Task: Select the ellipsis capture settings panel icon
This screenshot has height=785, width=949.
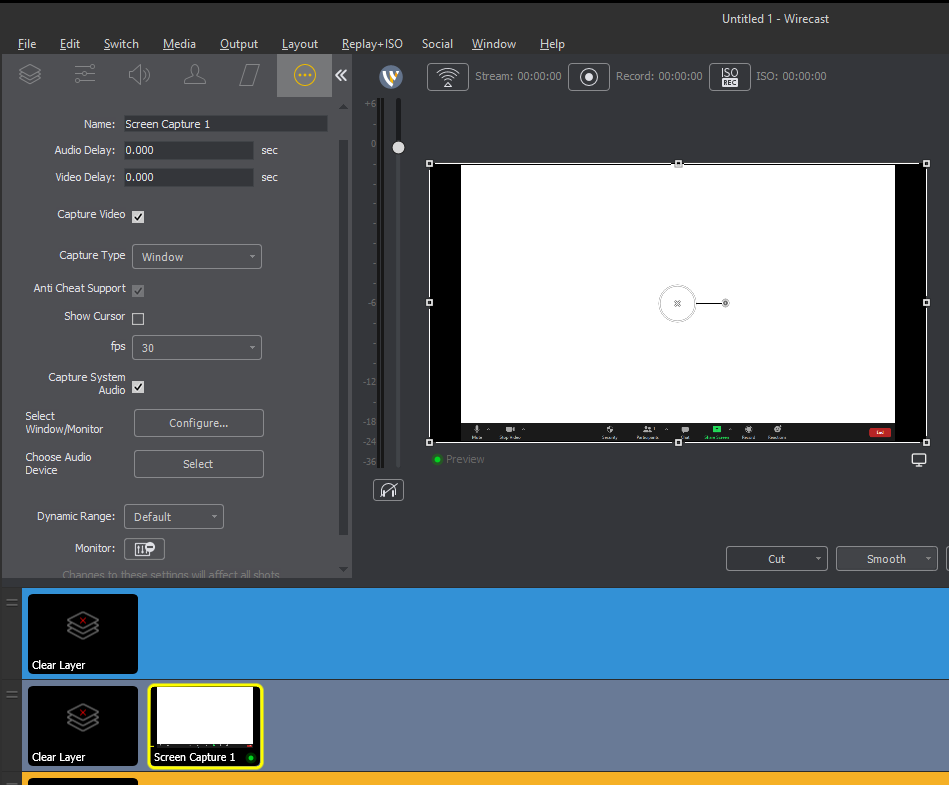Action: click(304, 76)
